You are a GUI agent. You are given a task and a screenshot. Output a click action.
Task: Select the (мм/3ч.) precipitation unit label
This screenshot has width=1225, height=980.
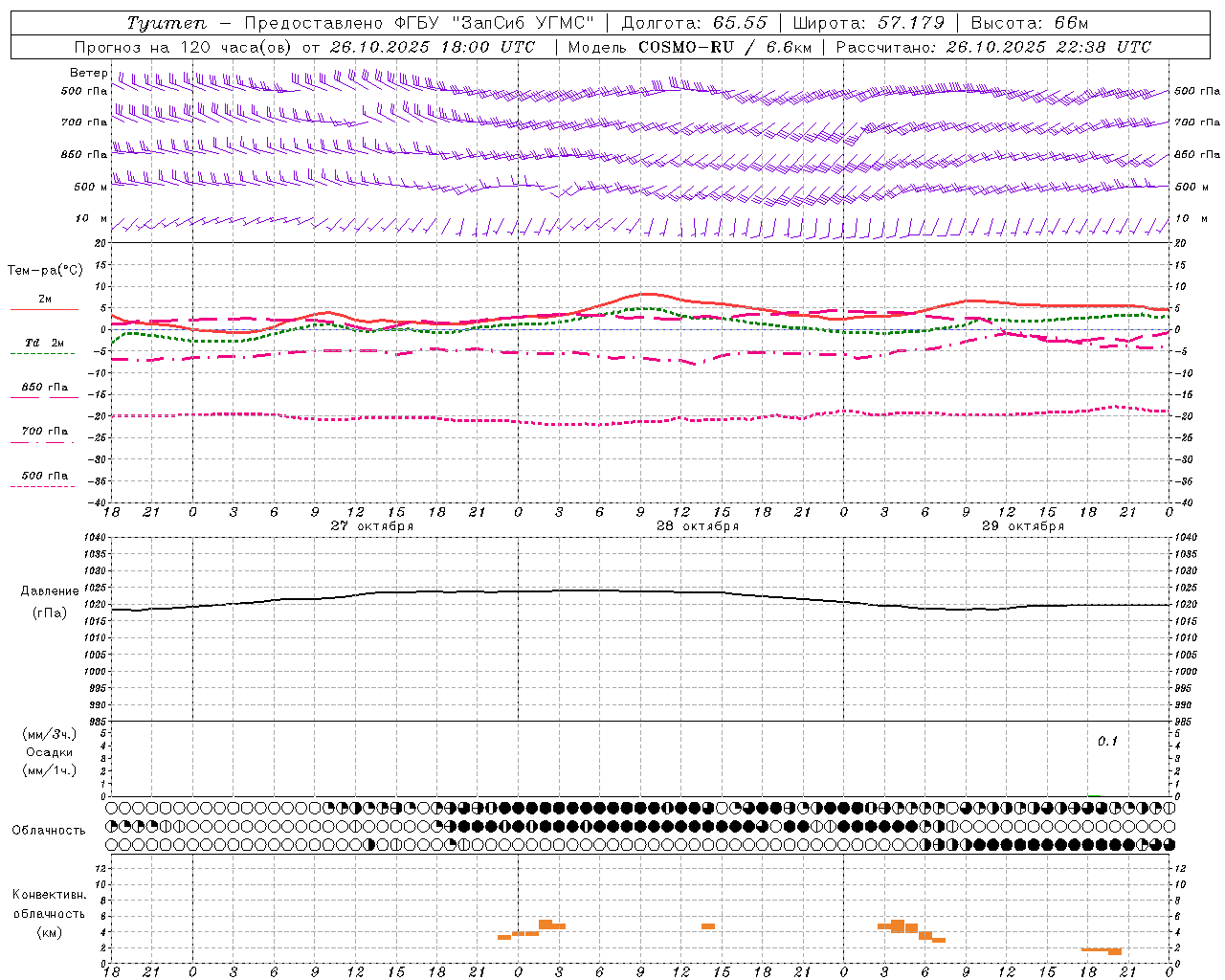click(50, 735)
